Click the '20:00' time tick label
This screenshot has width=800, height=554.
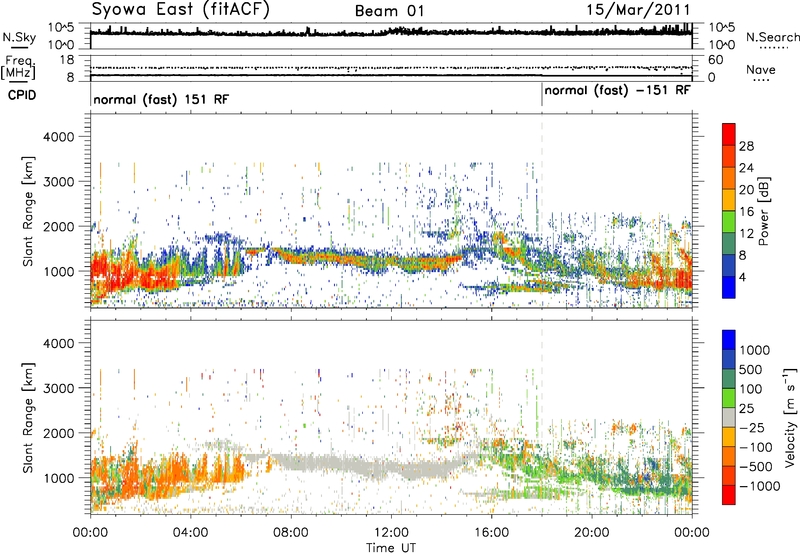[x=591, y=533]
